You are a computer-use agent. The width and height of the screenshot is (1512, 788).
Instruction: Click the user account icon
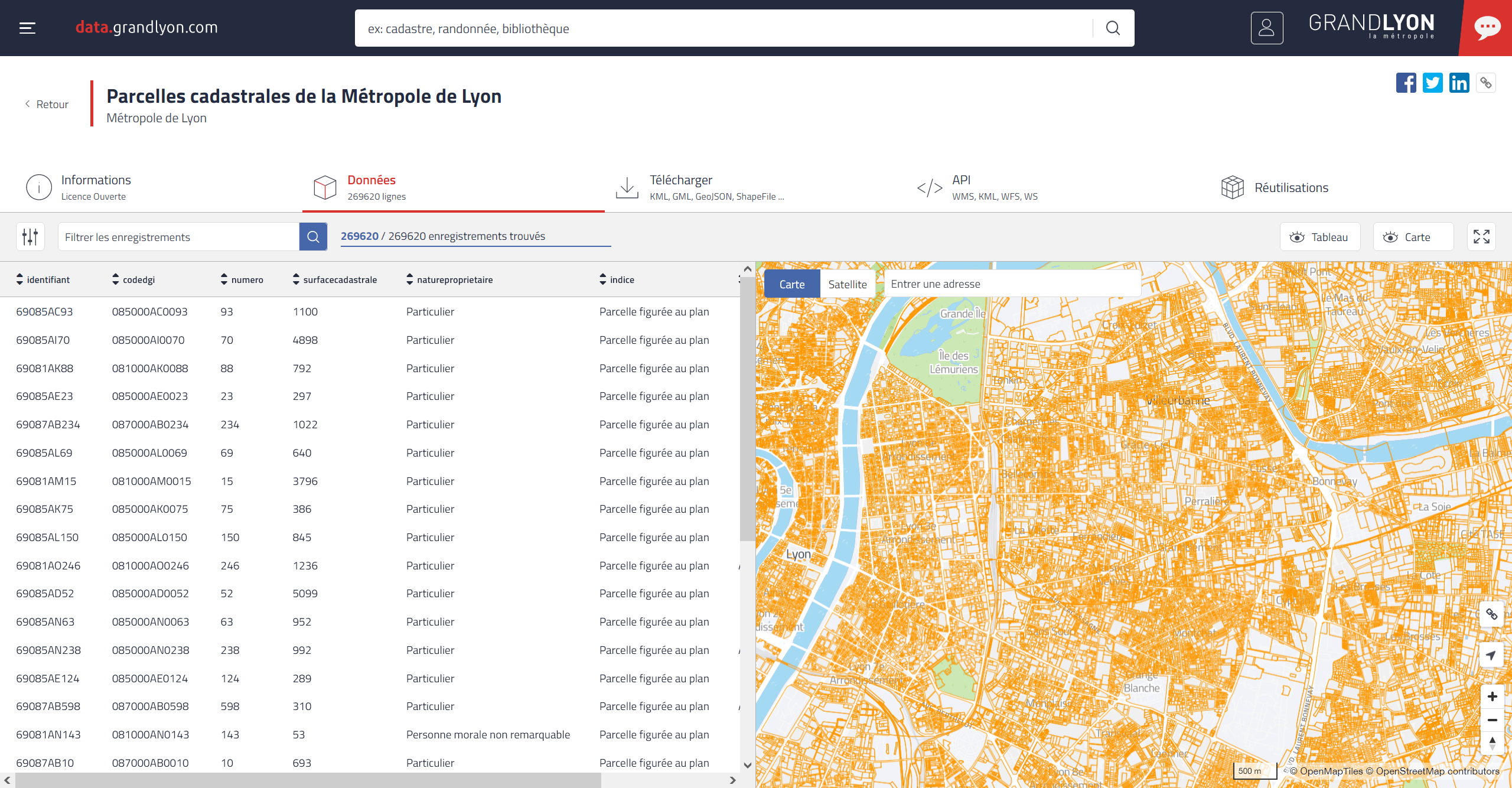(1266, 28)
